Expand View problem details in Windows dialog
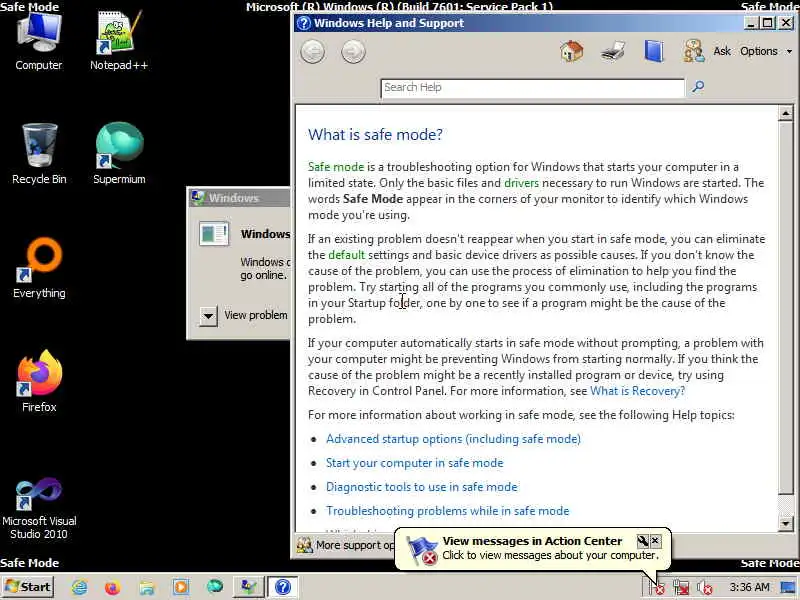This screenshot has width=800, height=600. pos(208,316)
